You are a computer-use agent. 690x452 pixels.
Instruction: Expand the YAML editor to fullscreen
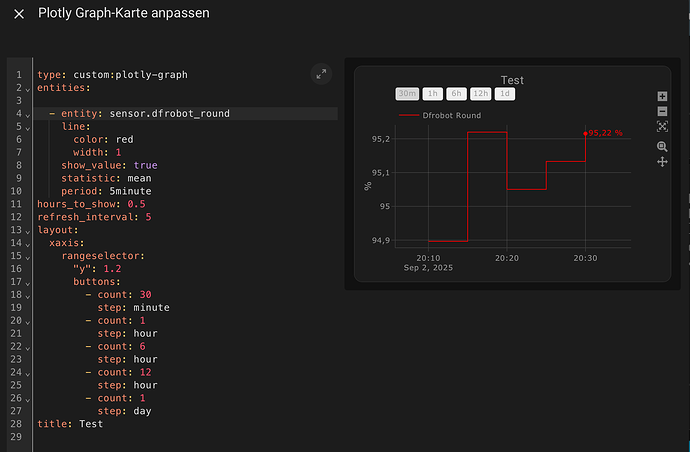tap(320, 73)
